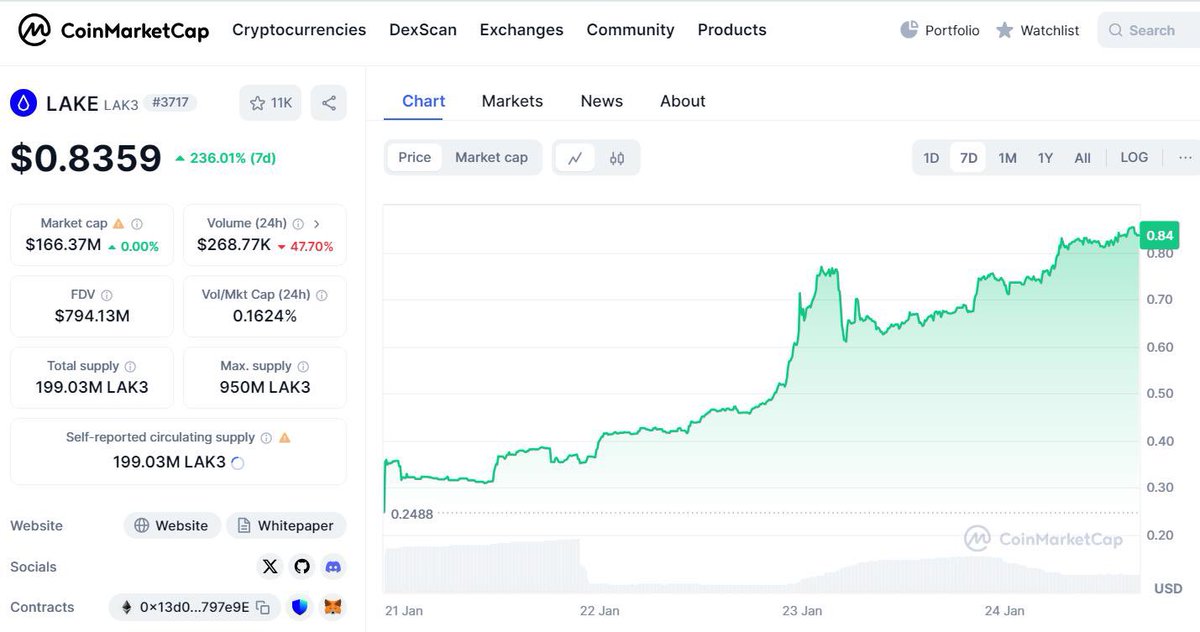Open the Community menu
Image resolution: width=1200 pixels, height=632 pixels.
pos(630,30)
